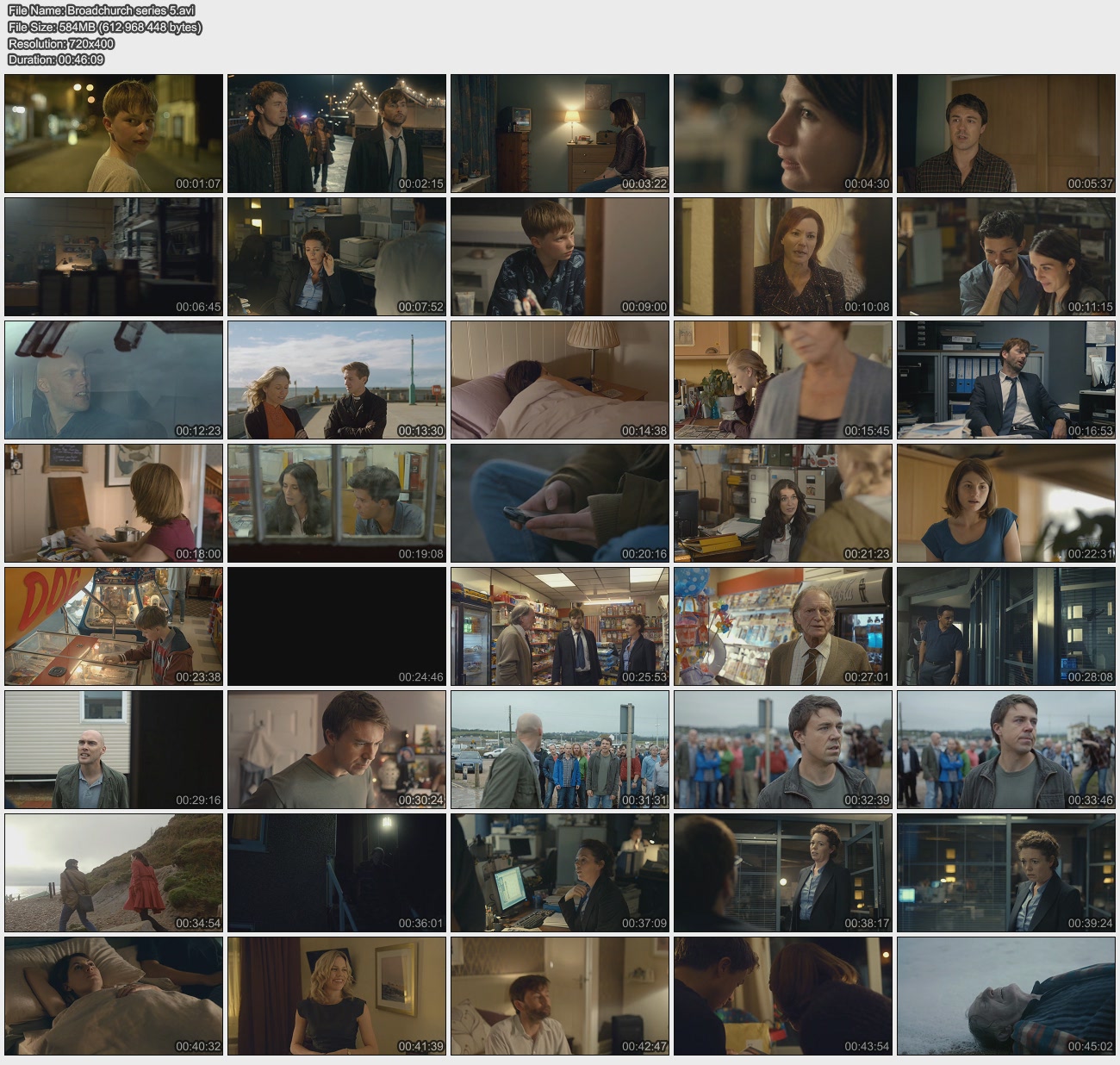The image size is (1120, 1065).
Task: Click the dark frame at 00:36:01
Action: [x=337, y=873]
